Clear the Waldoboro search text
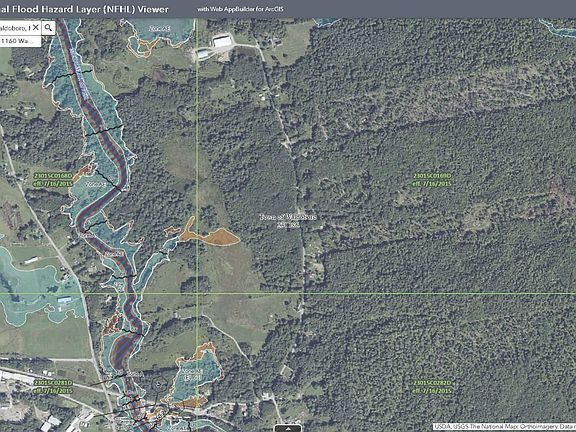The height and width of the screenshot is (432, 576). pos(36,28)
